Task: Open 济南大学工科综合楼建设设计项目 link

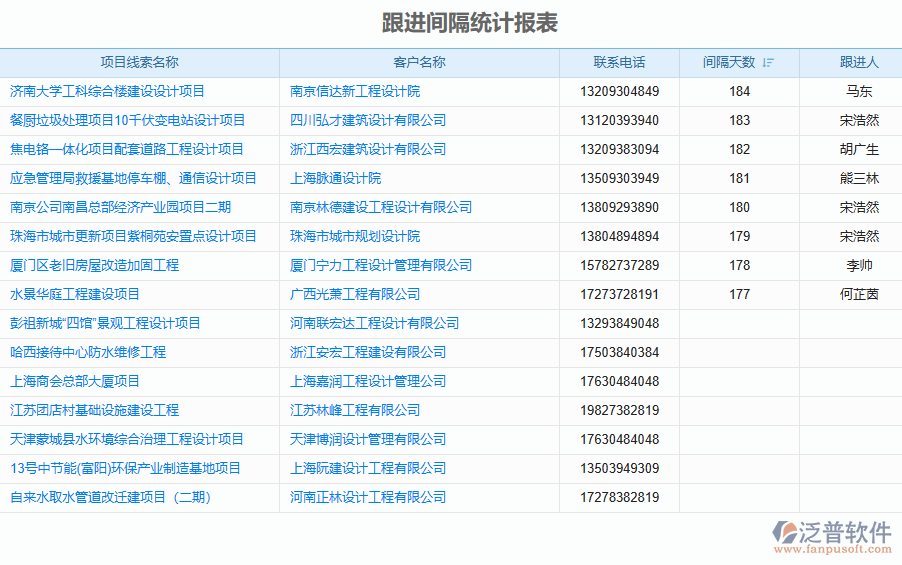Action: tap(107, 91)
